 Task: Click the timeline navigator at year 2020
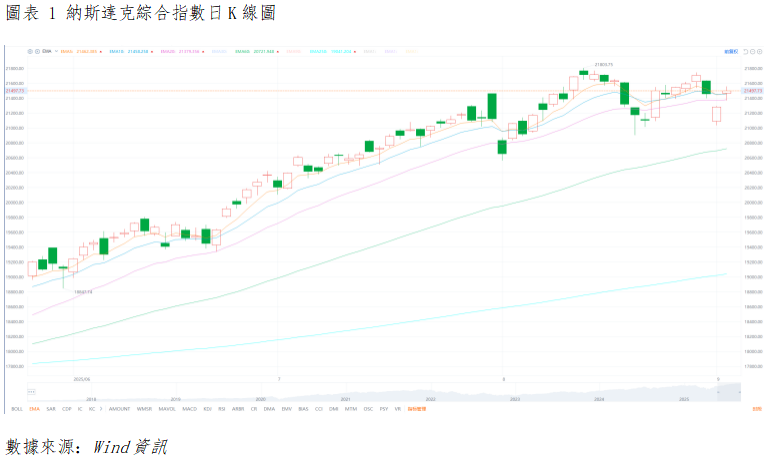[260, 399]
